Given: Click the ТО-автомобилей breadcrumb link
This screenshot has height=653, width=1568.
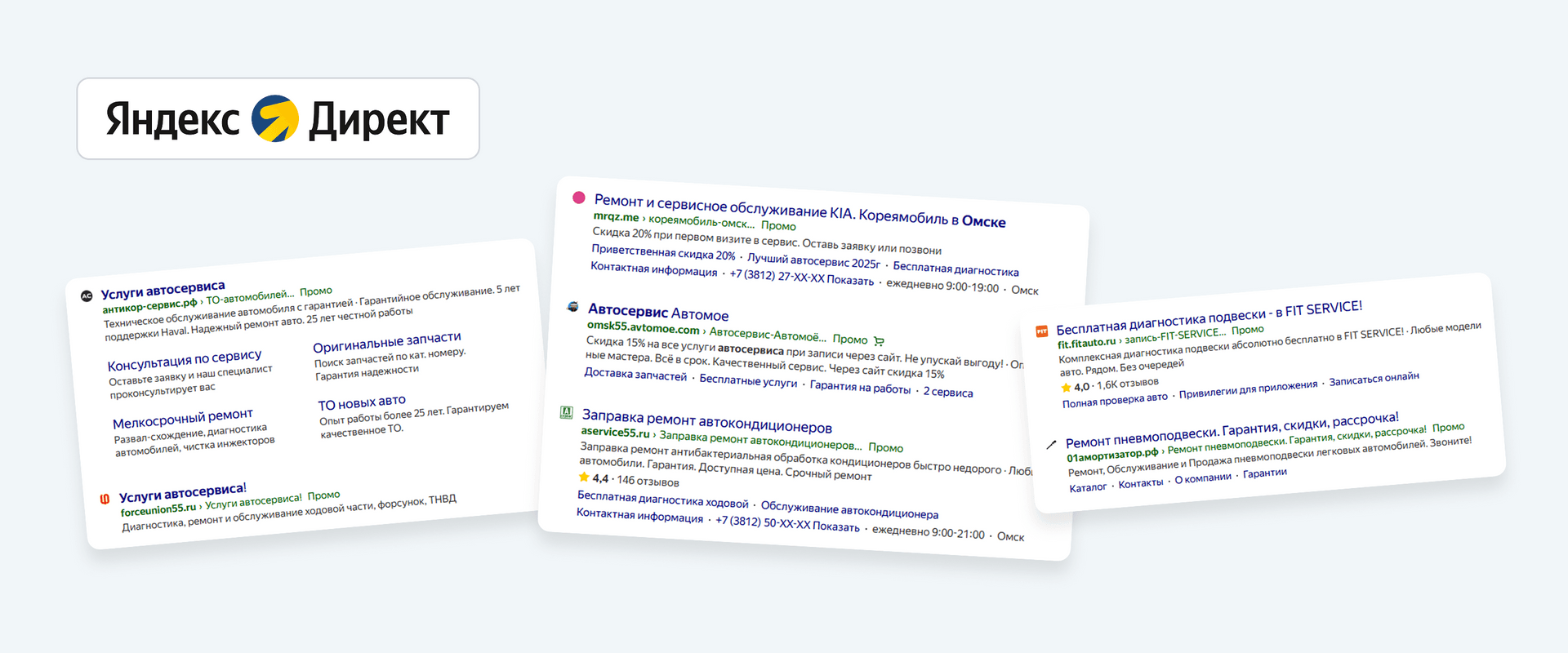Looking at the screenshot, I should click(250, 297).
